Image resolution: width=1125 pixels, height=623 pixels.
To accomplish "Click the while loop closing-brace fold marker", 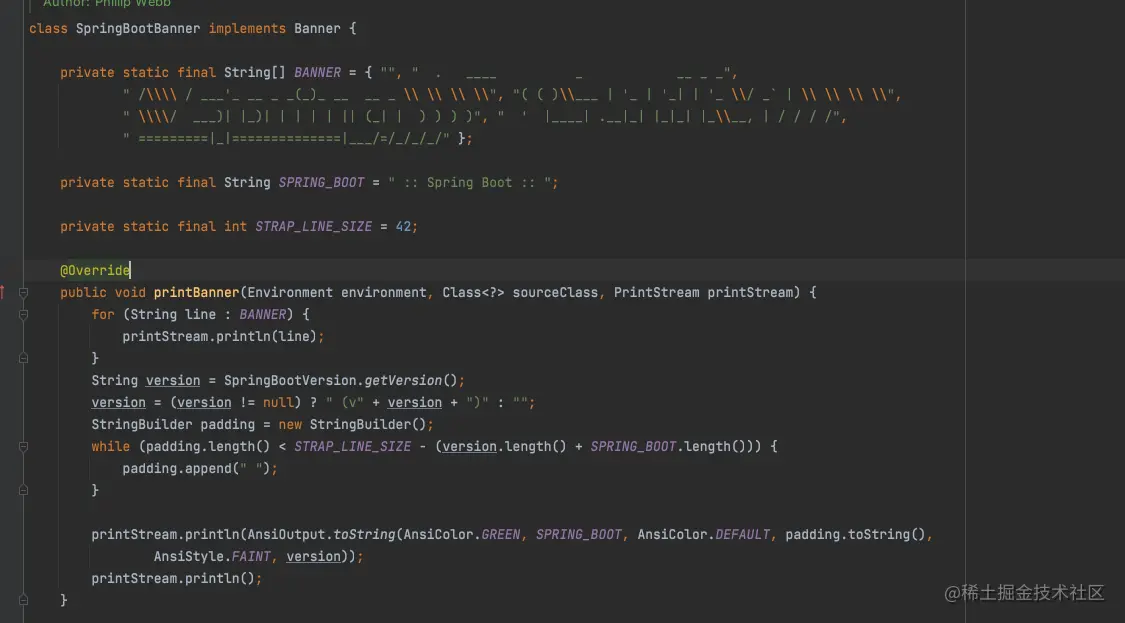I will (x=23, y=490).
